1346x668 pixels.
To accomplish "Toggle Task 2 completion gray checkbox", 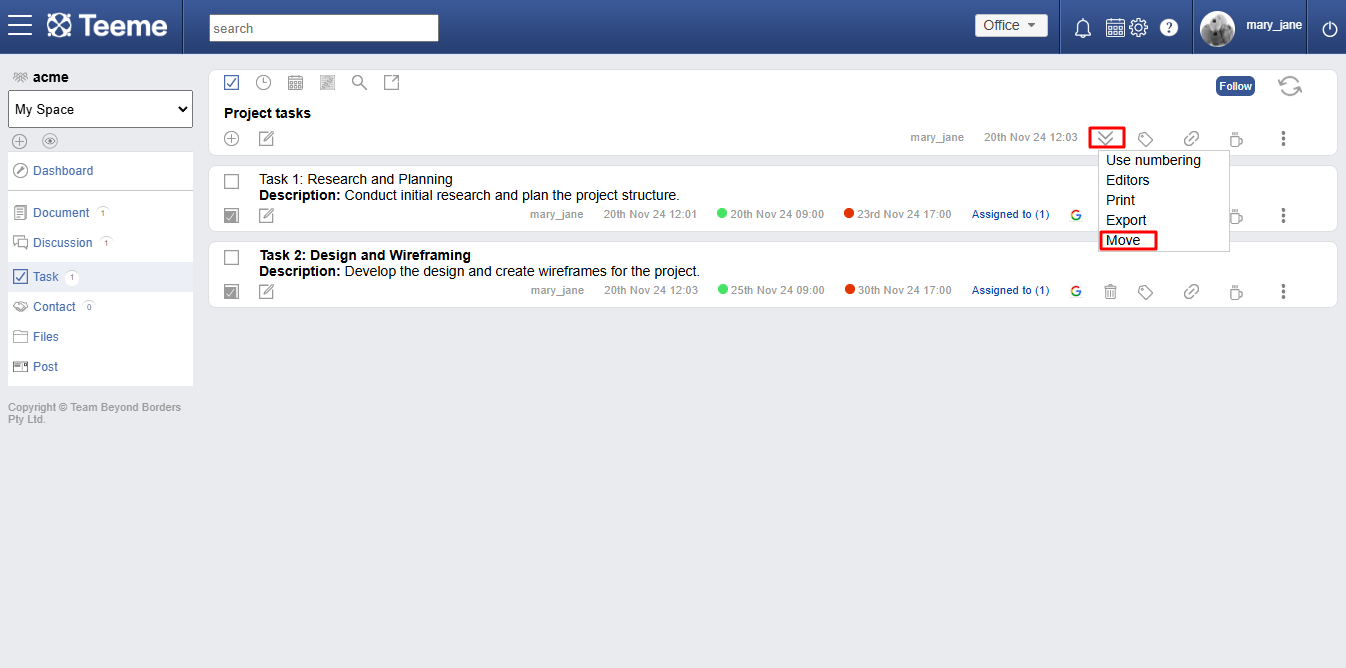I will pyautogui.click(x=231, y=291).
